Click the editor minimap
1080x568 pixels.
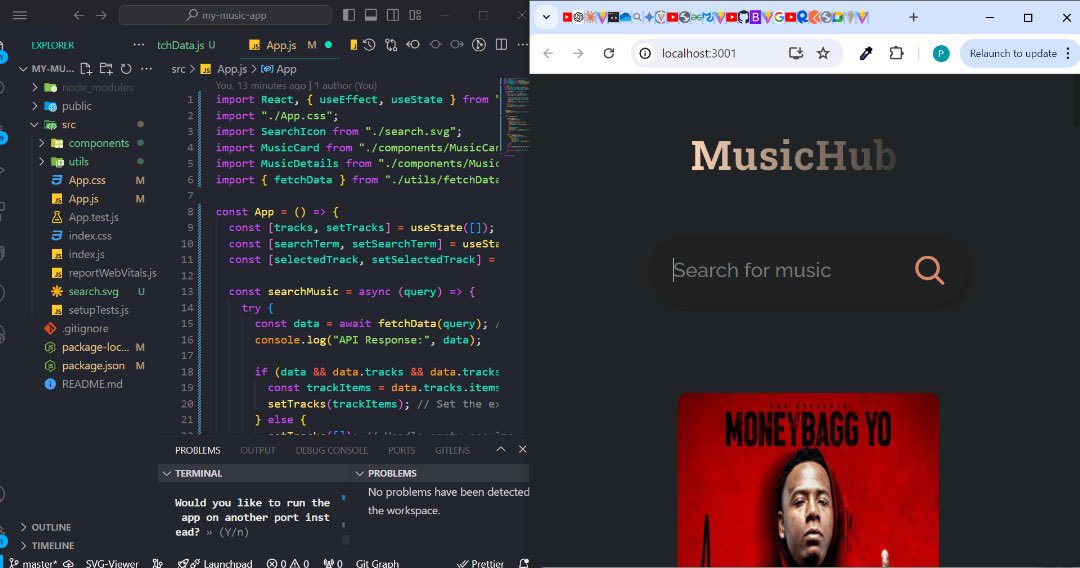click(x=514, y=117)
